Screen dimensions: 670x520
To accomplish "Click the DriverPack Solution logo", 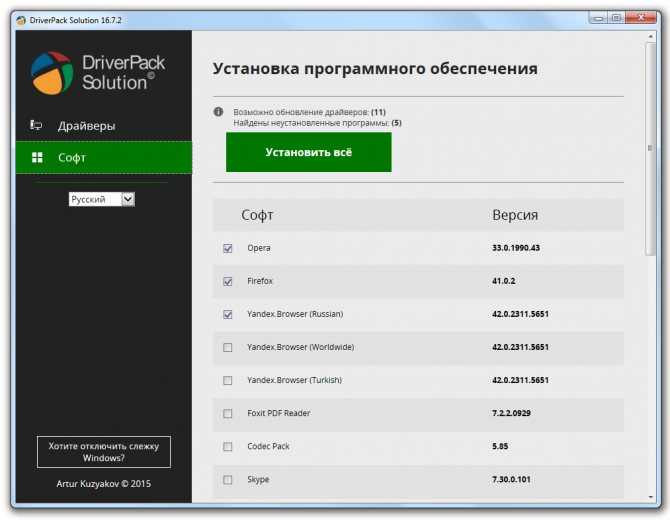I will pos(98,73).
